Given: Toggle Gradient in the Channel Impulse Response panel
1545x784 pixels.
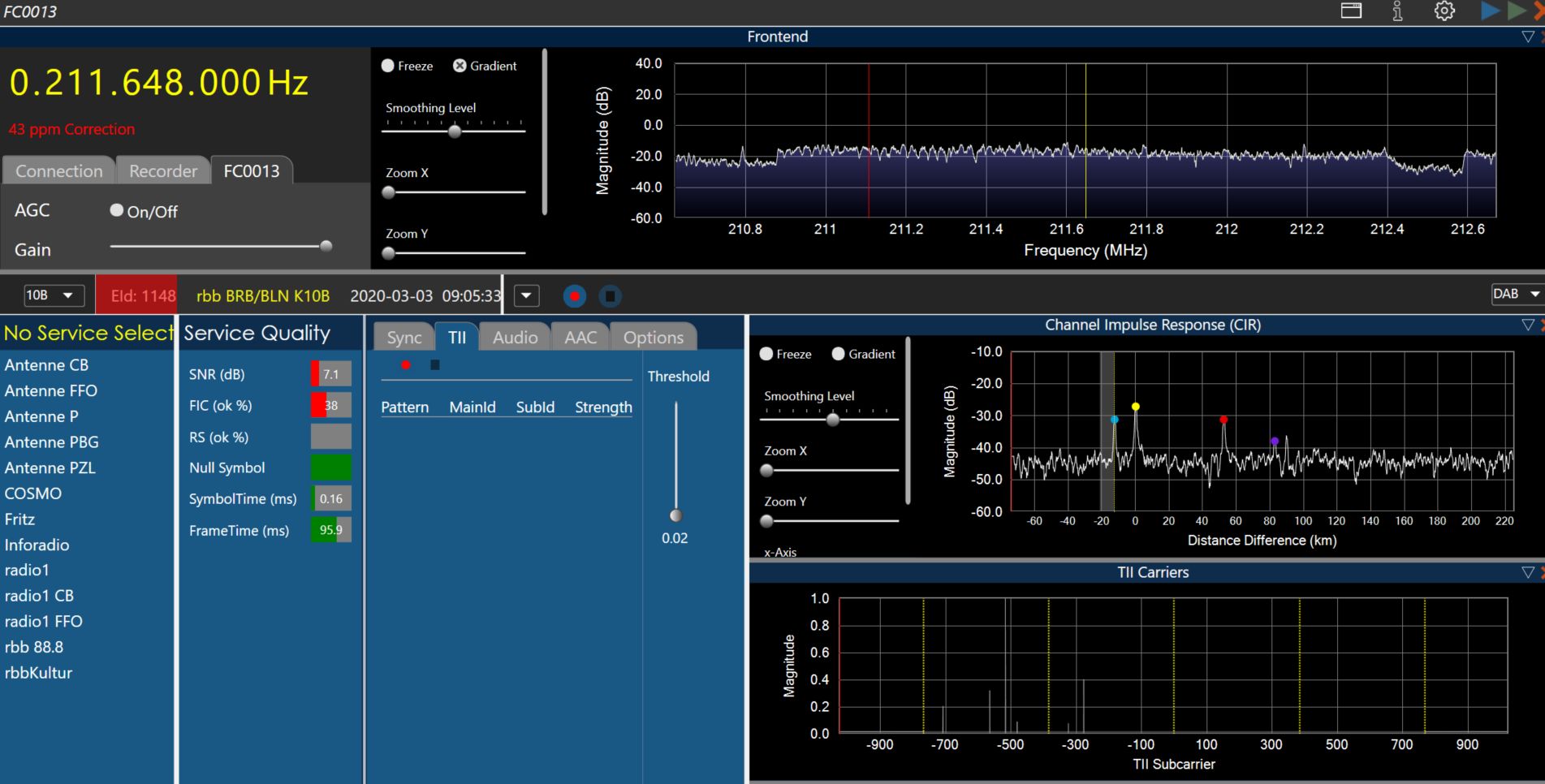Looking at the screenshot, I should 839,355.
